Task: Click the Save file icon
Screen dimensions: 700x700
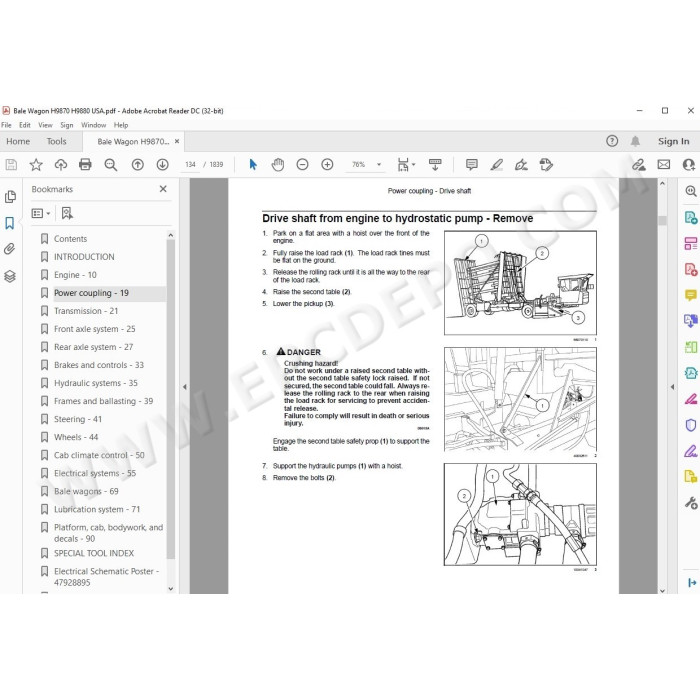Action: tap(11, 165)
